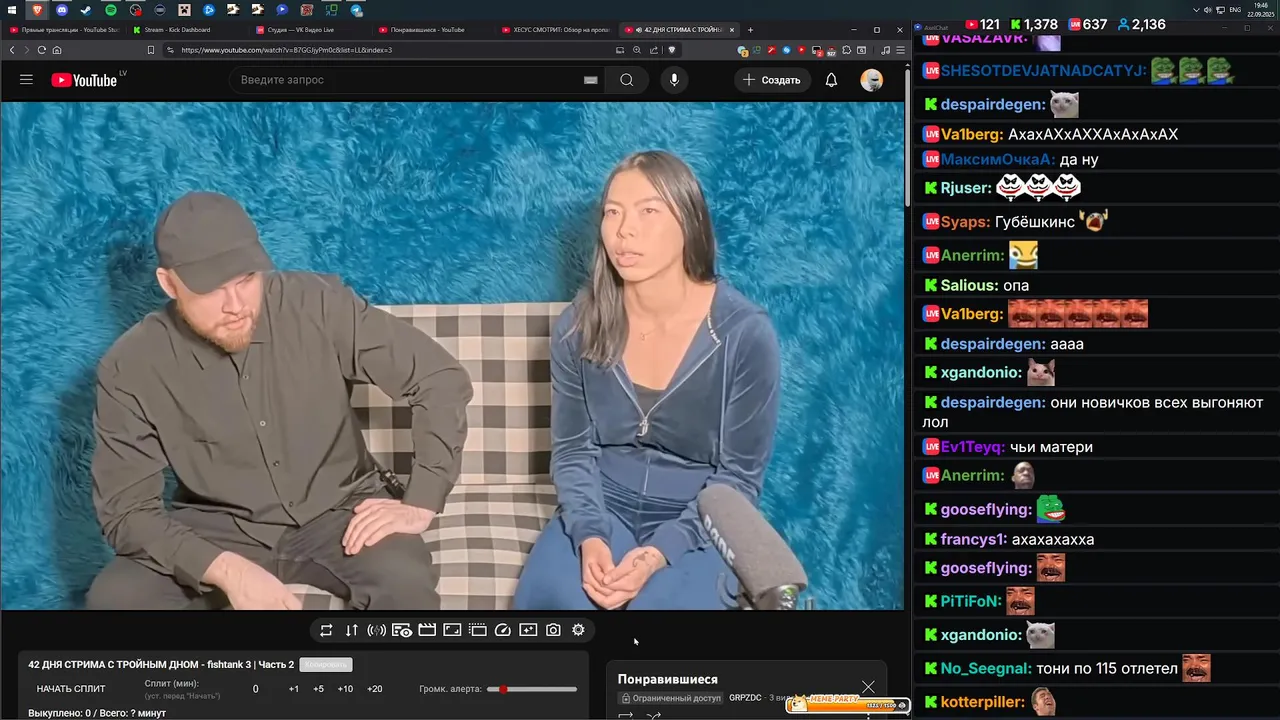Open Windows Start menu
Screen dimensions: 1280x720
12,10
